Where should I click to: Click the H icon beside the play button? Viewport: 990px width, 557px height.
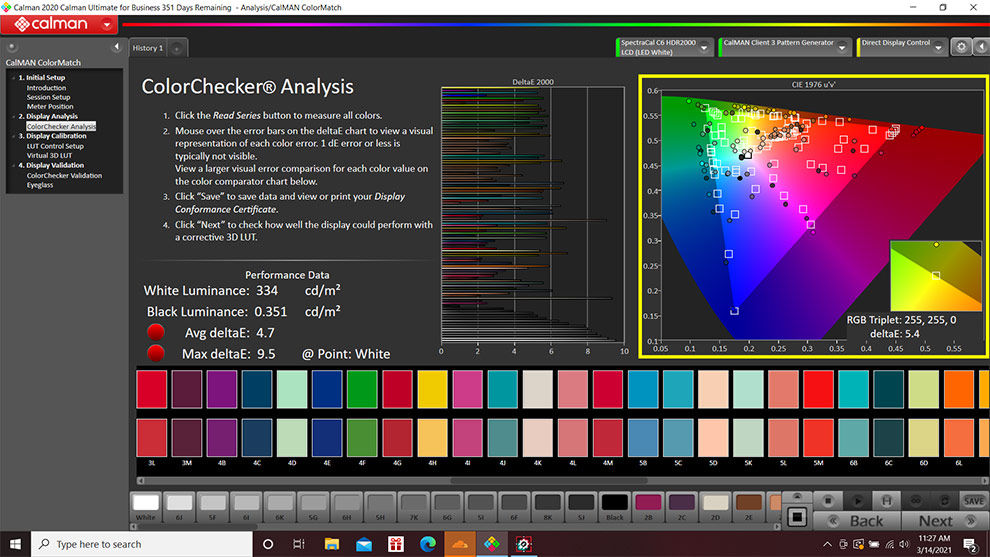886,501
